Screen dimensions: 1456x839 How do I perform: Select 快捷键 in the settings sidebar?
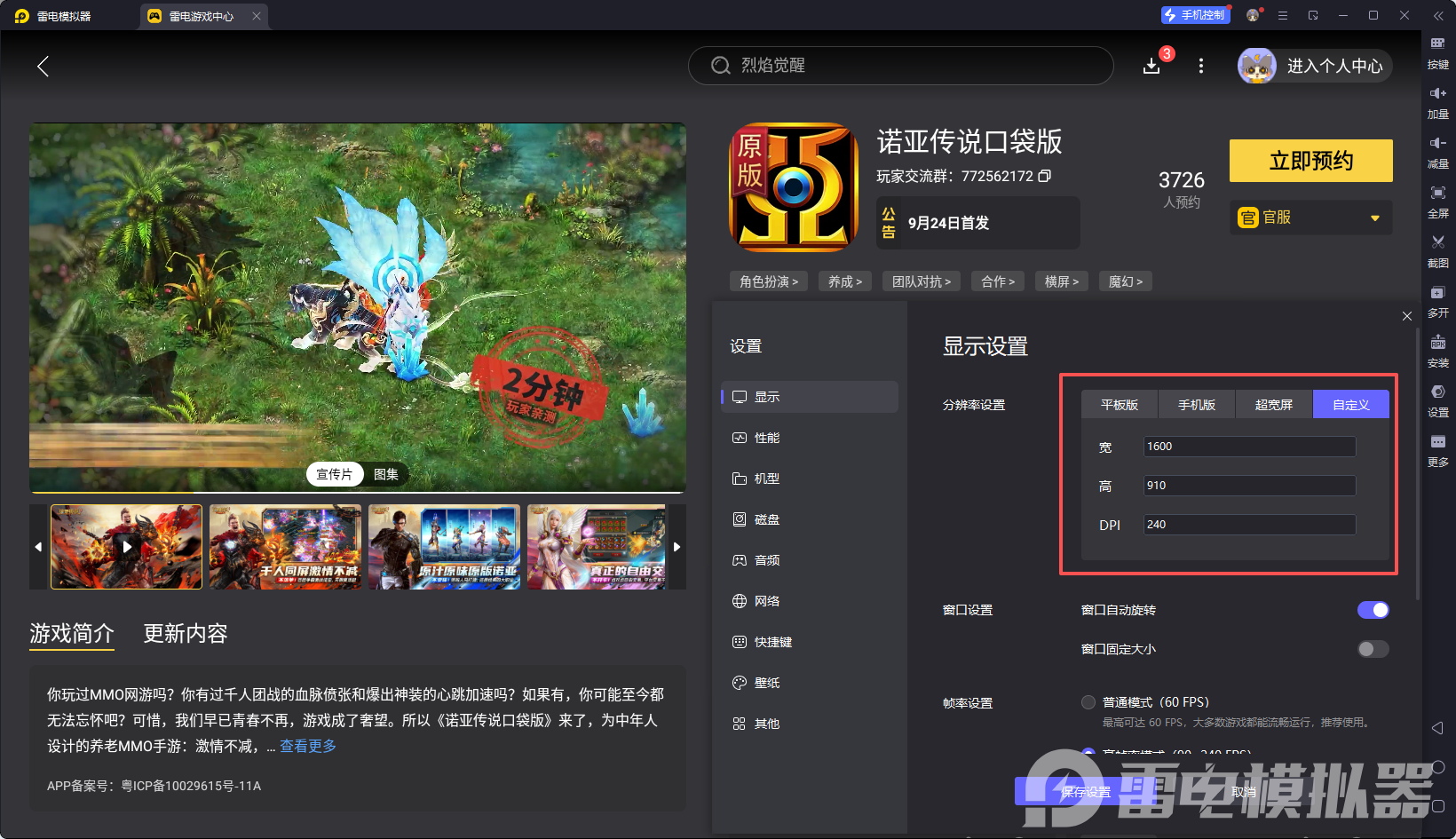(810, 642)
